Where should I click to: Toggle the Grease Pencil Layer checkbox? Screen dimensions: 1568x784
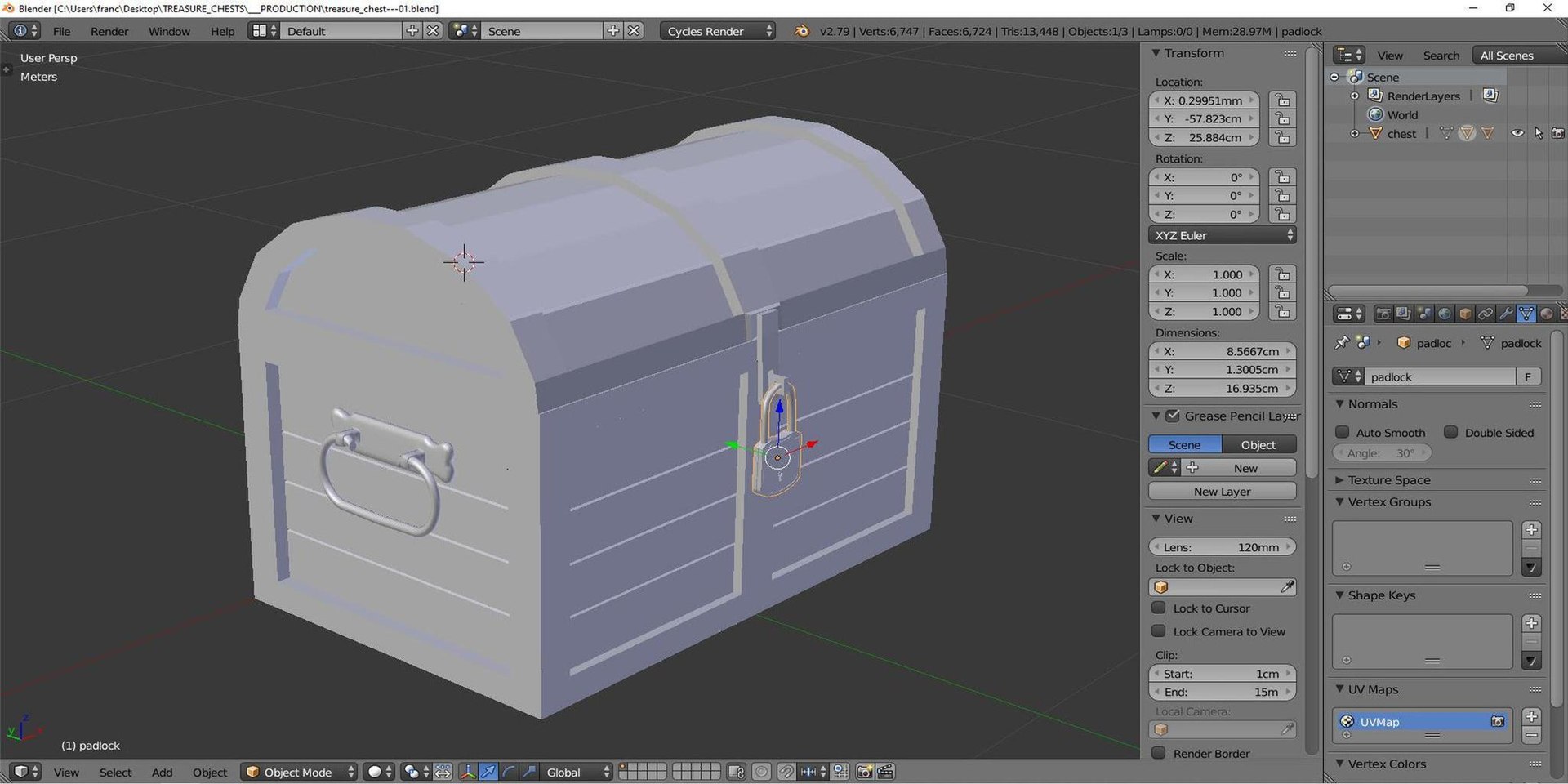(1173, 416)
